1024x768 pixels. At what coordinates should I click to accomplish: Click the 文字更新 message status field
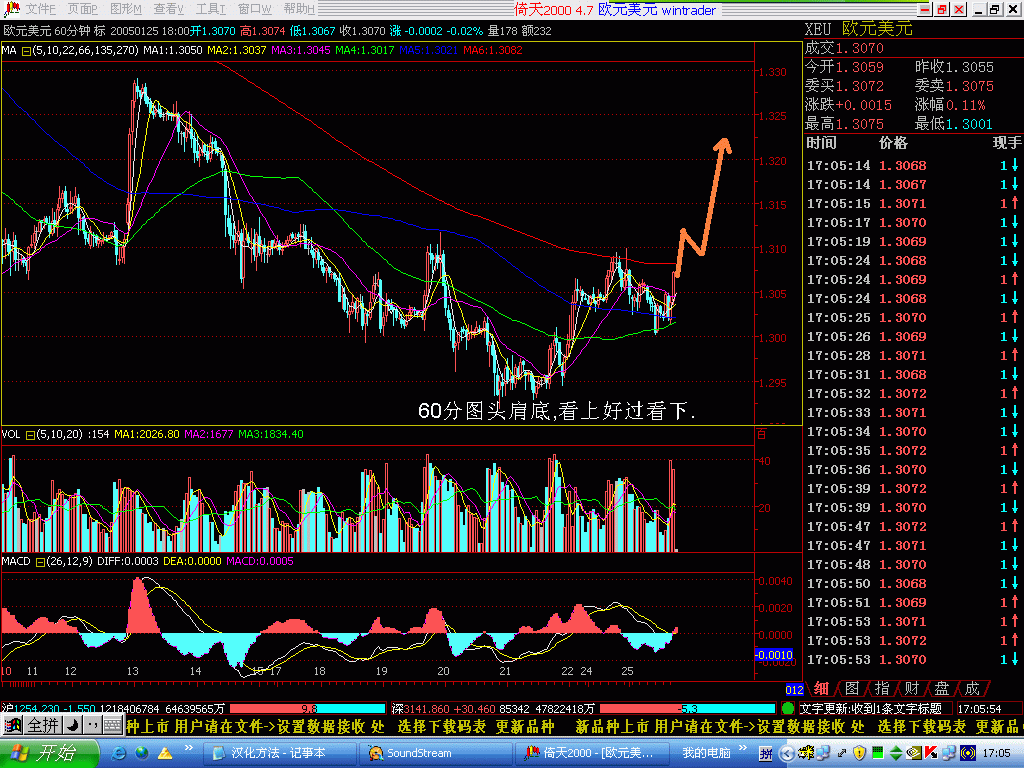click(874, 709)
